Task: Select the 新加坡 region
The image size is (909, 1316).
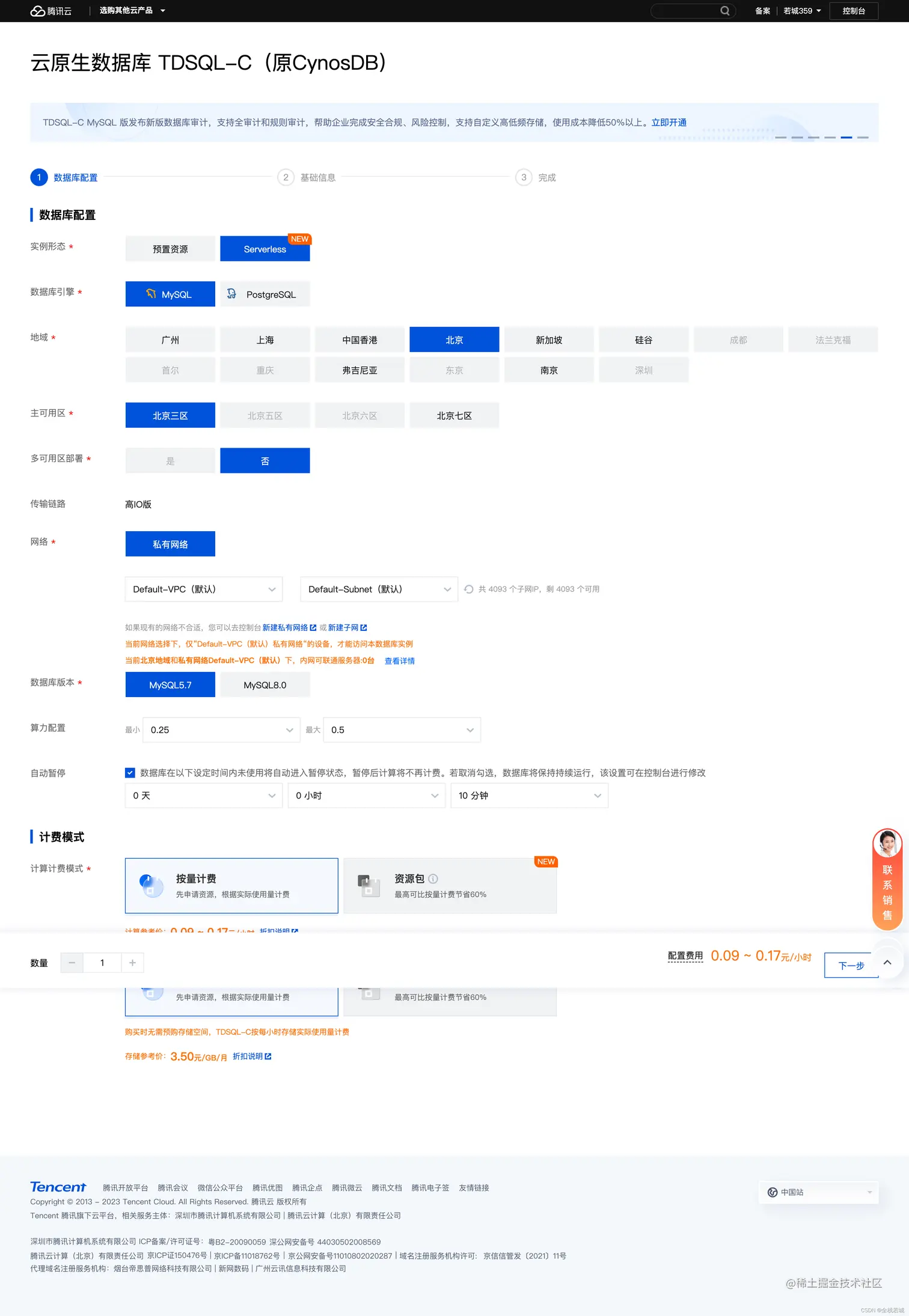Action: pyautogui.click(x=549, y=340)
